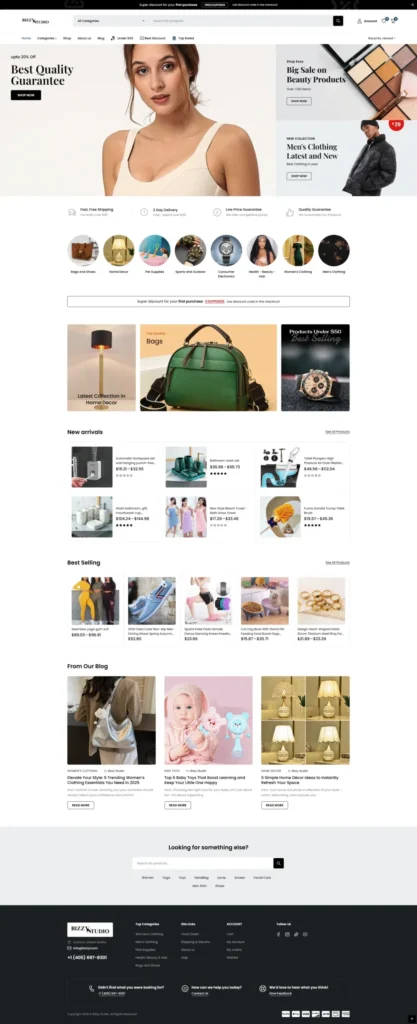Click the scroll-to-top arrow button
417x1024 pixels.
point(411,1019)
